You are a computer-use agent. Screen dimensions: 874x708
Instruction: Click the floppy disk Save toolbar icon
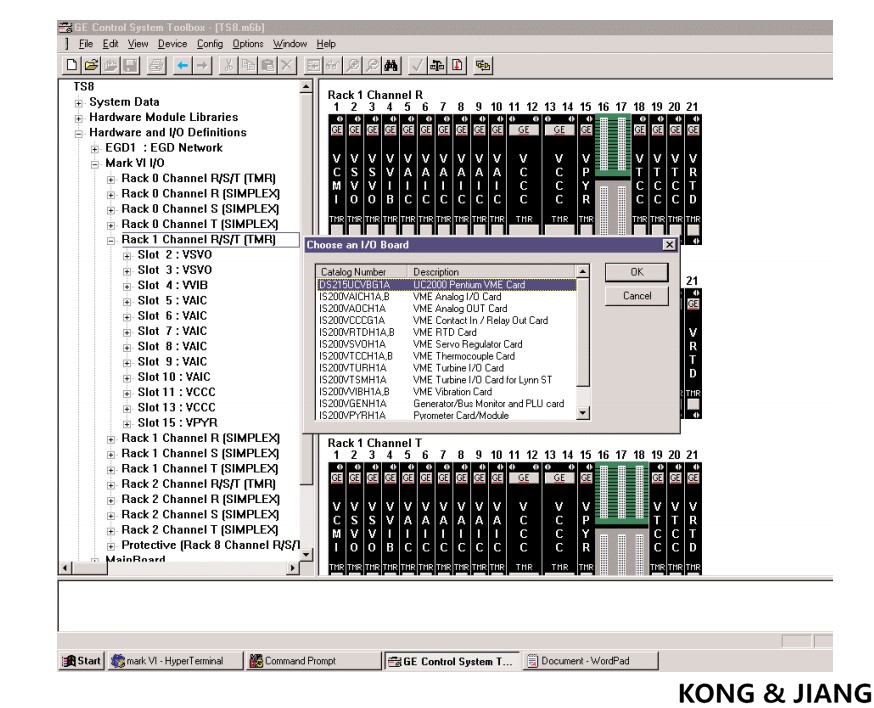130,65
